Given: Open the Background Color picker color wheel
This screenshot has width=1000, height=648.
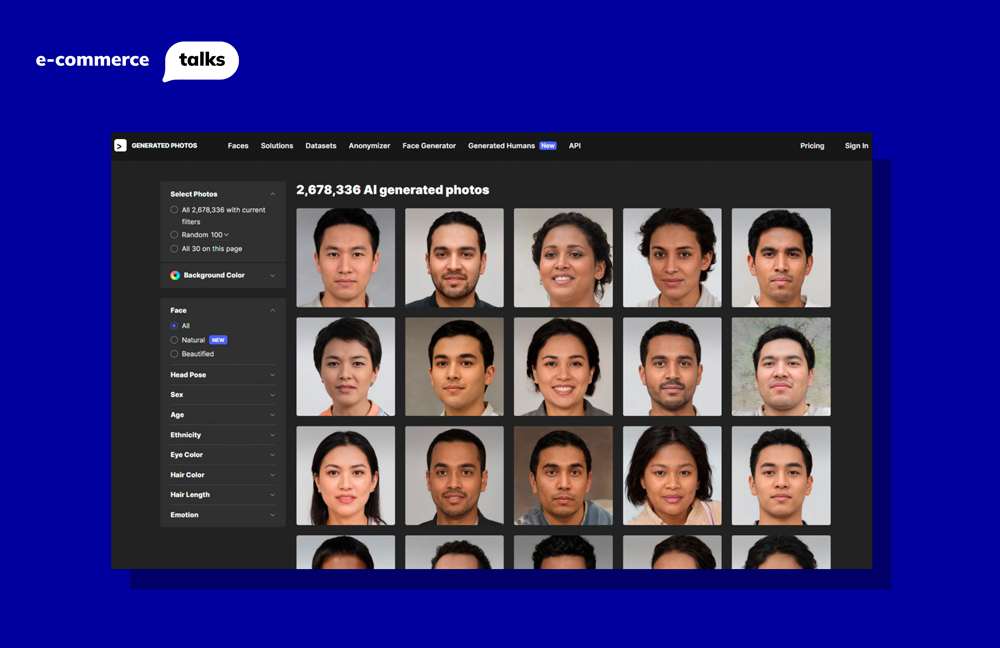Looking at the screenshot, I should tap(174, 275).
